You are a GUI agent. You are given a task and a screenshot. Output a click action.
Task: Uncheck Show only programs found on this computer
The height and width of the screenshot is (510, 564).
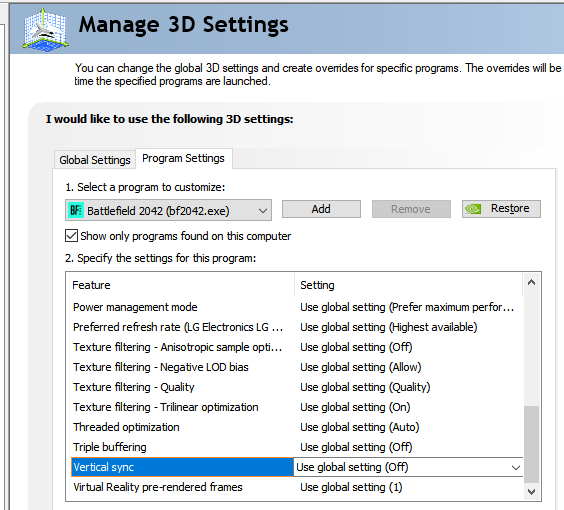click(x=71, y=236)
